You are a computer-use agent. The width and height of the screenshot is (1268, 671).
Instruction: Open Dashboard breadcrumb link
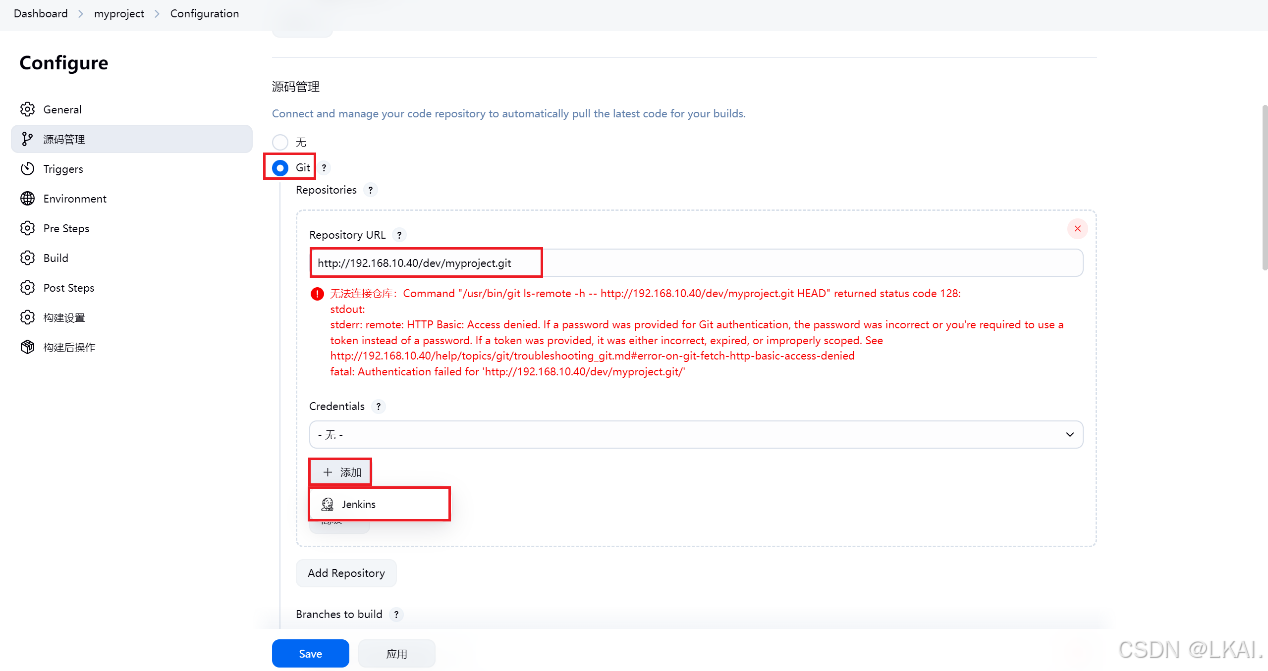(x=41, y=14)
